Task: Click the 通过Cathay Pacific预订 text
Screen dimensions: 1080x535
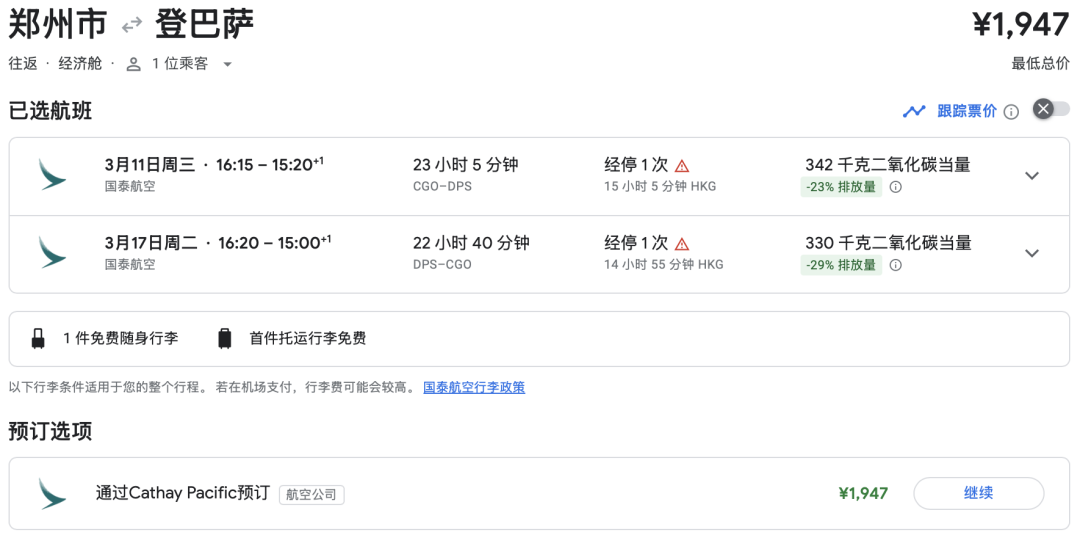Action: tap(183, 494)
